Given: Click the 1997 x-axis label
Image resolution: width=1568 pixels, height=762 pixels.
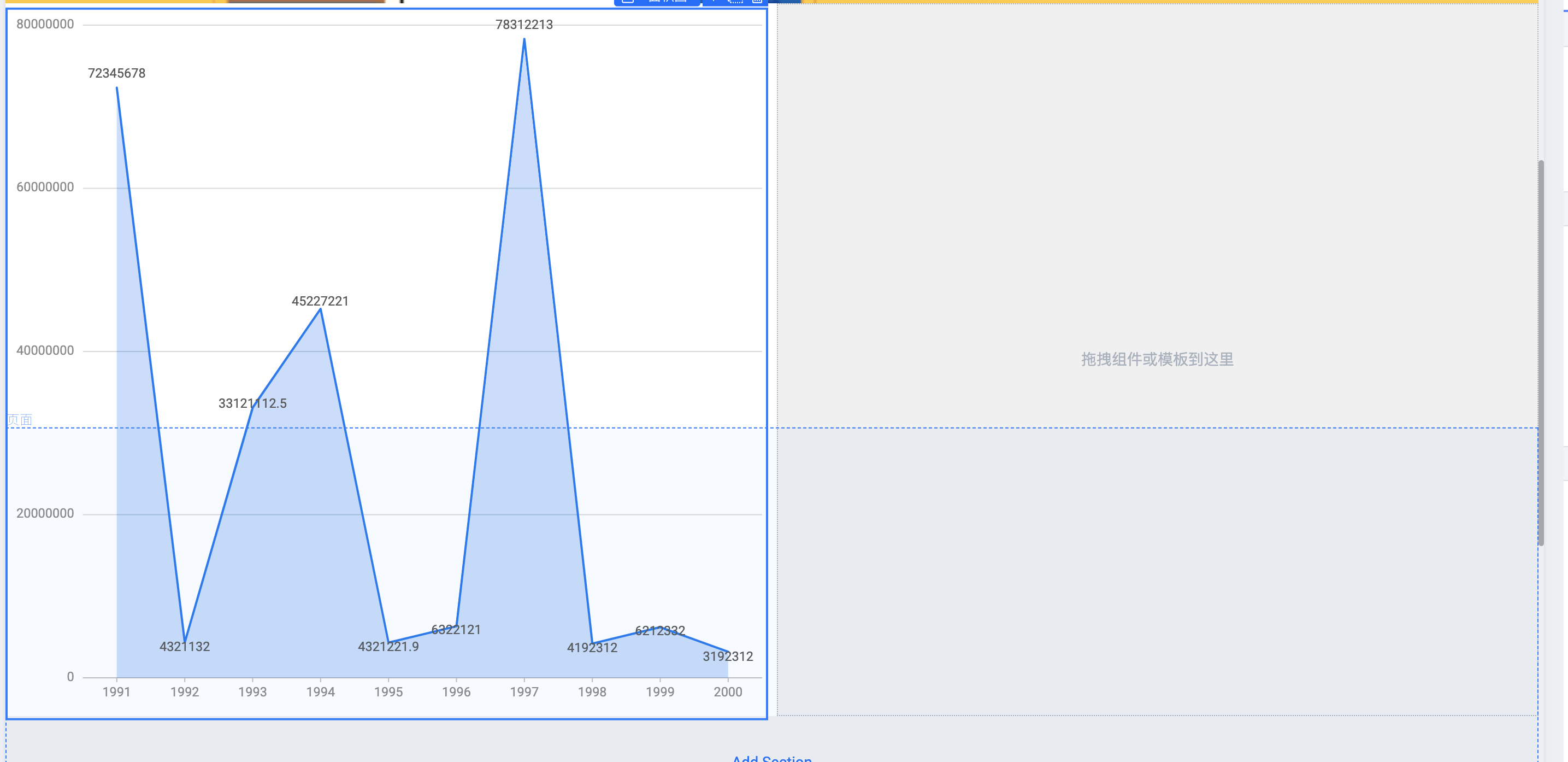Looking at the screenshot, I should click(523, 692).
